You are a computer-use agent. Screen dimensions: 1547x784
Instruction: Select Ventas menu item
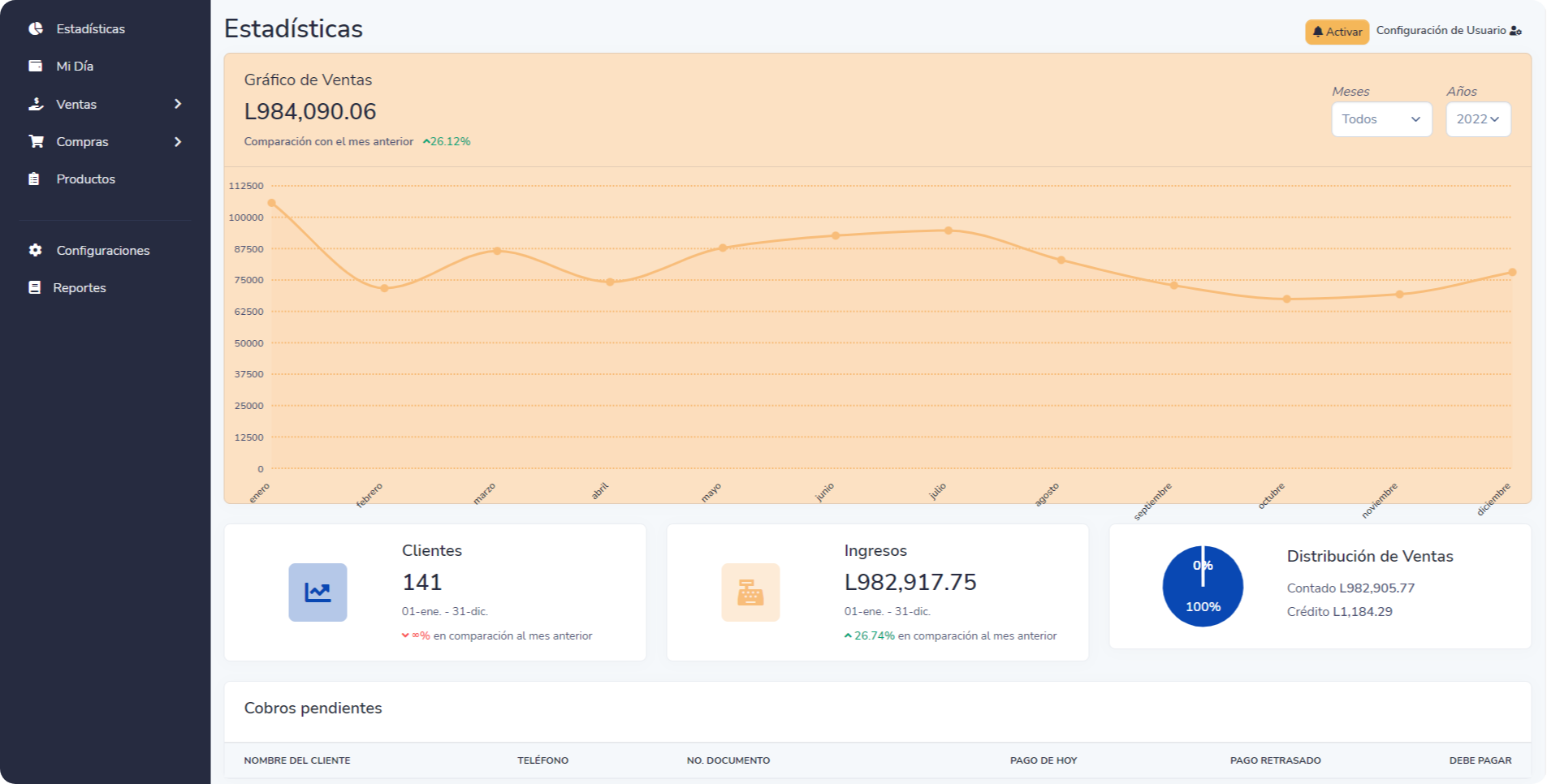click(76, 104)
